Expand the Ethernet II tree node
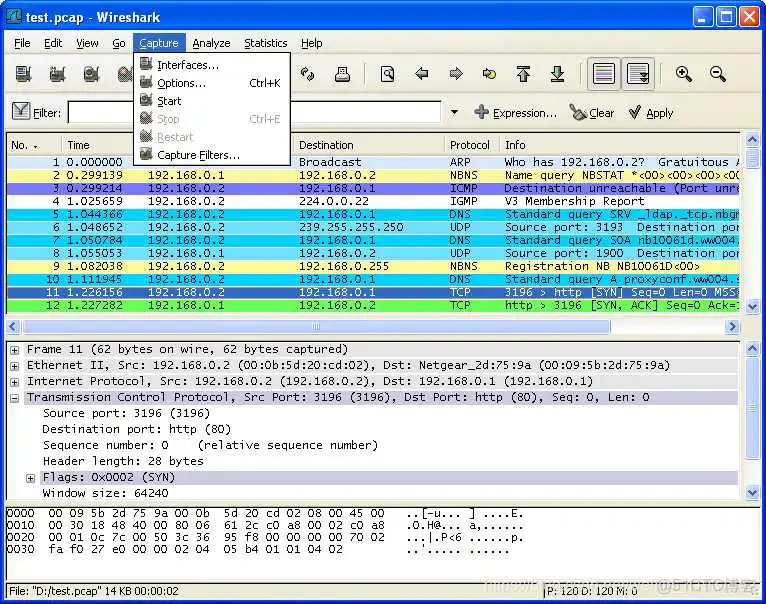 point(15,366)
